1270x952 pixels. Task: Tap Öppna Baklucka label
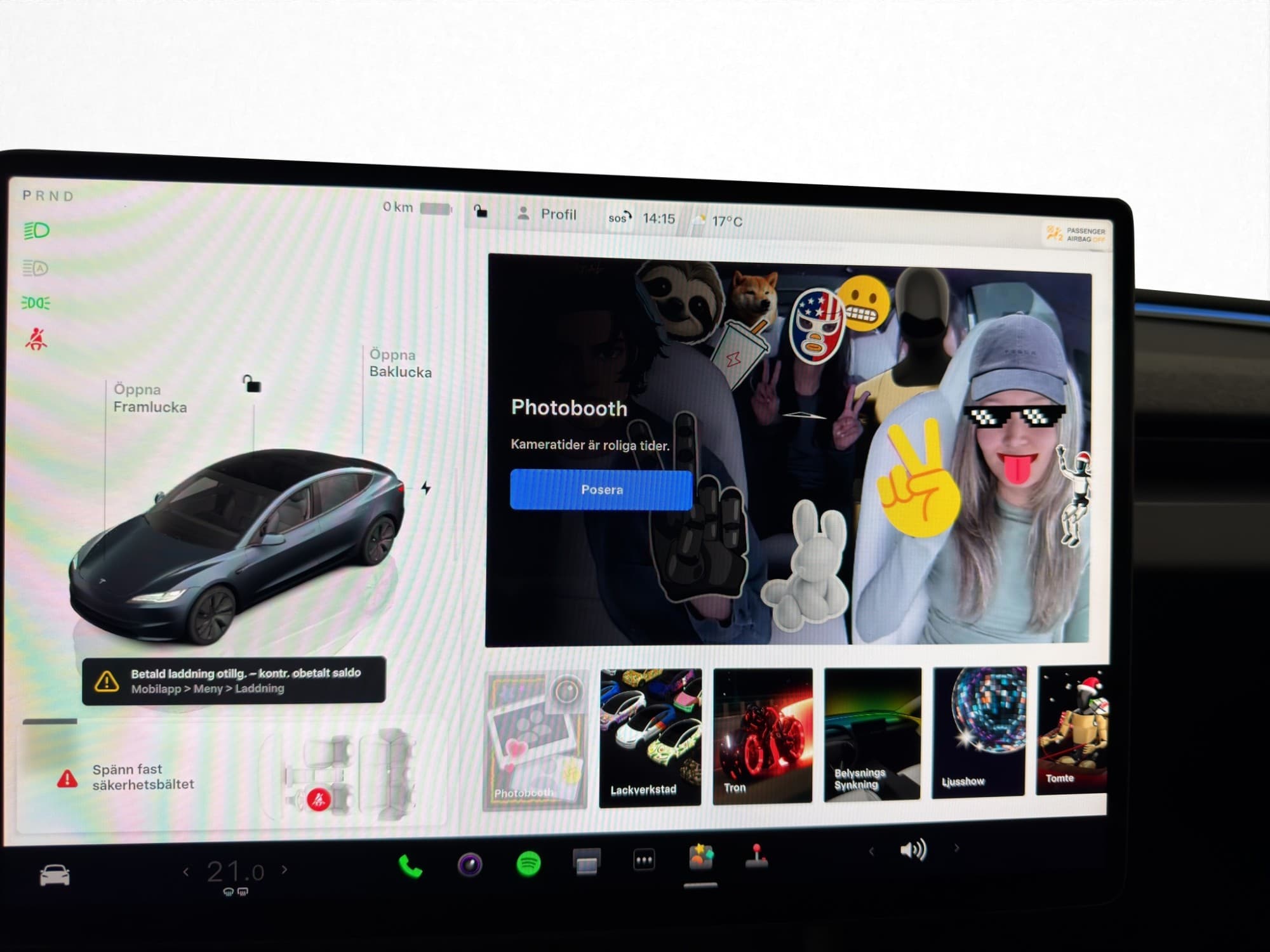(400, 364)
